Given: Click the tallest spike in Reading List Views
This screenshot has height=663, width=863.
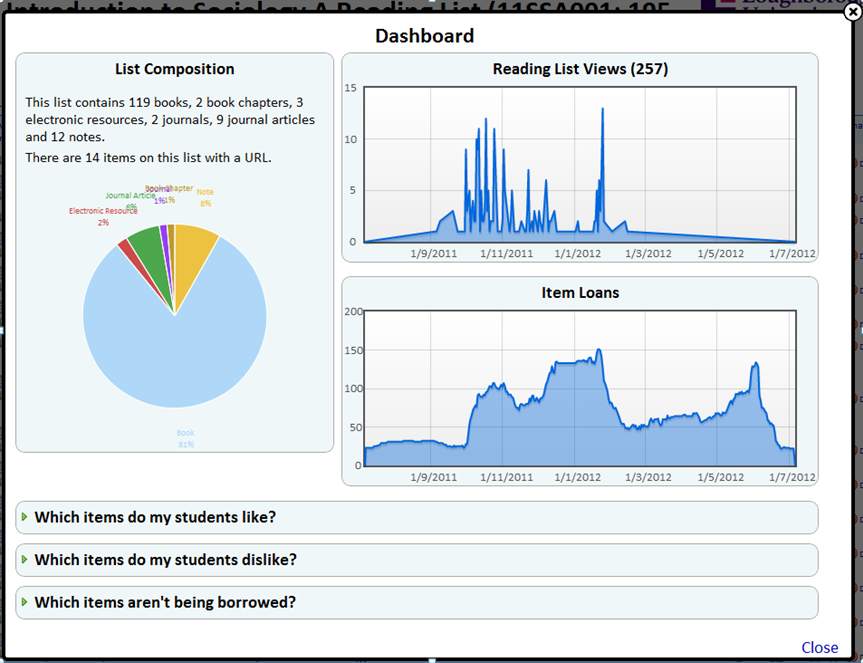Looking at the screenshot, I should click(603, 112).
